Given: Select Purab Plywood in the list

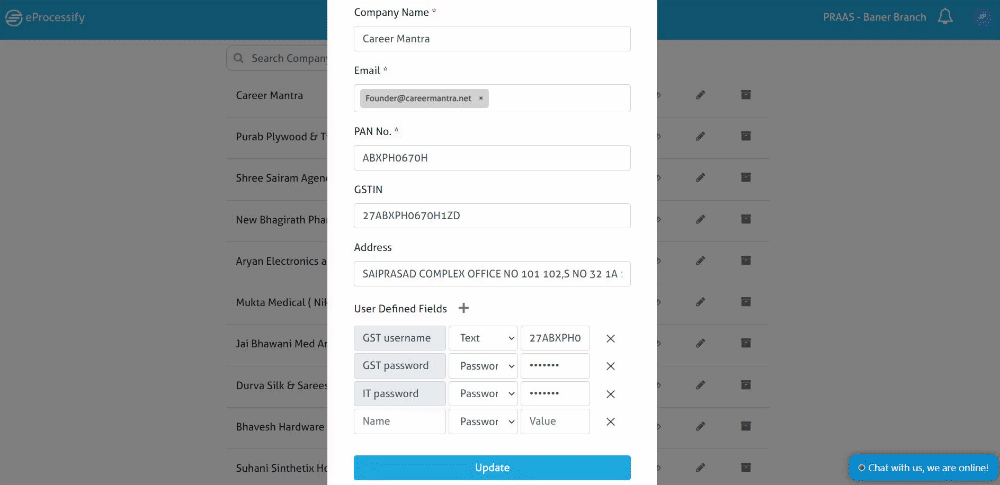Looking at the screenshot, I should [x=281, y=137].
